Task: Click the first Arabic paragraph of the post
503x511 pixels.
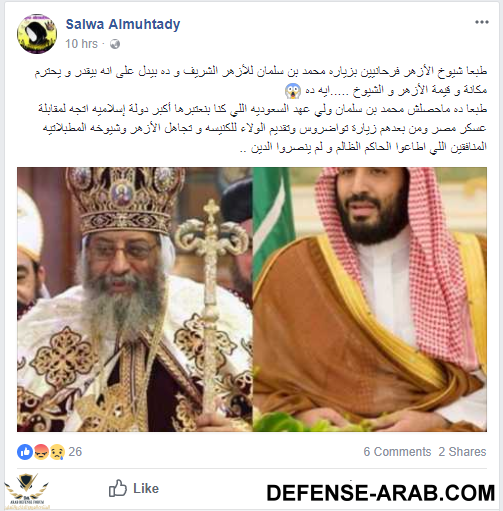Action: [261, 81]
